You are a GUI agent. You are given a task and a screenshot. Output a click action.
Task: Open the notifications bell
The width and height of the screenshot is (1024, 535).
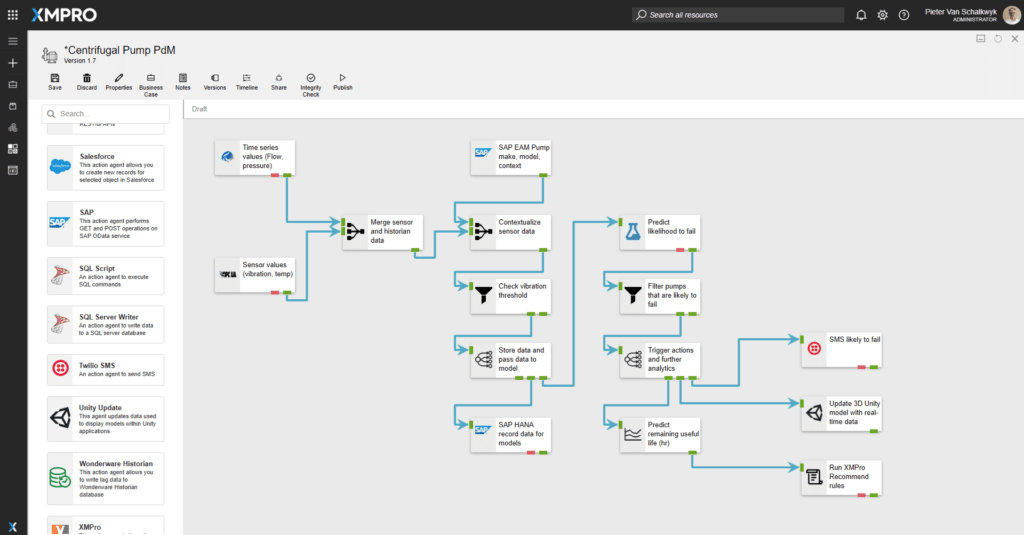click(x=861, y=15)
